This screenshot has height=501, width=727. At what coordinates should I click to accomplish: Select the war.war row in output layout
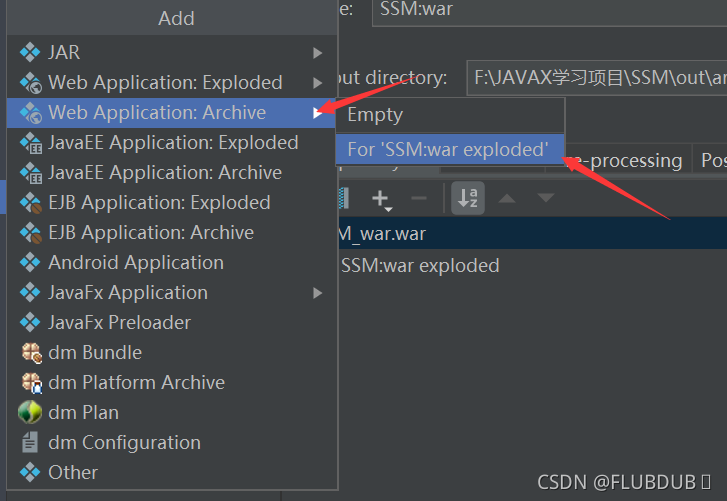[x=533, y=234]
